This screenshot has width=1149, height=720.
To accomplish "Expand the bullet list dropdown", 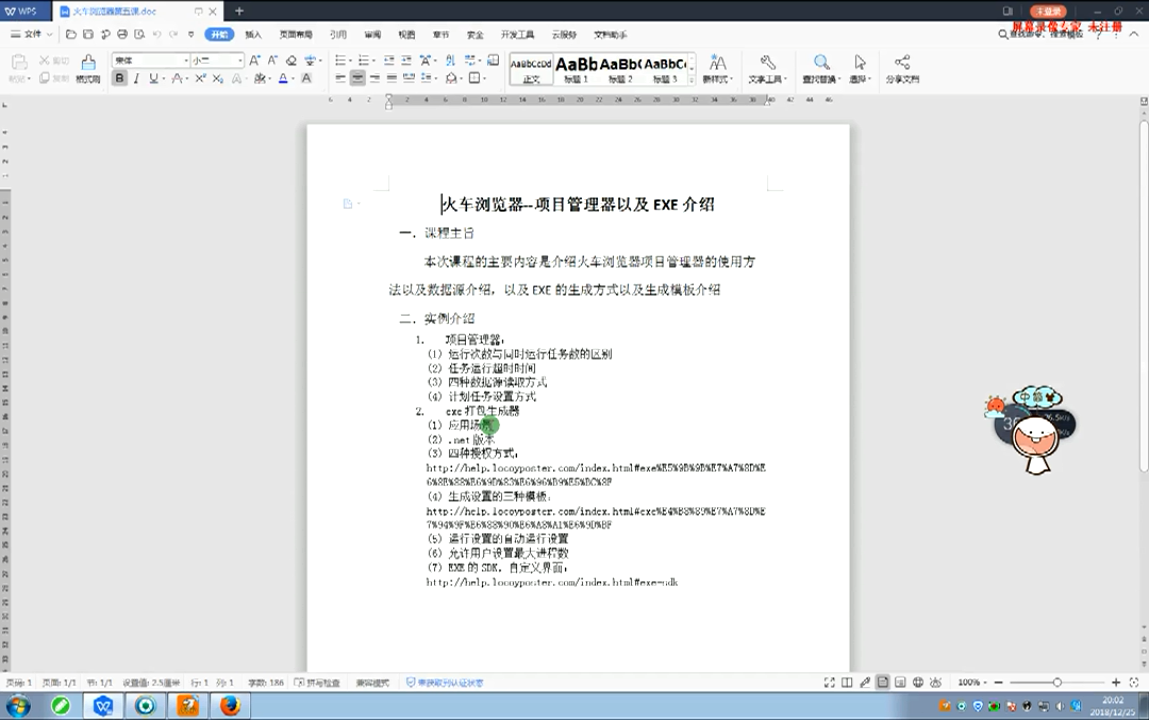I will [350, 60].
